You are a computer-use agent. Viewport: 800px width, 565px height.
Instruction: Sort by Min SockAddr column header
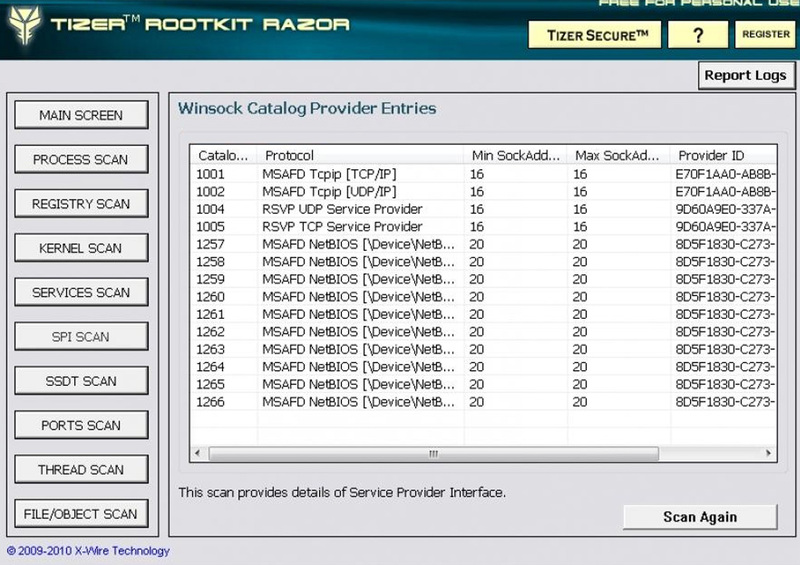click(x=516, y=155)
